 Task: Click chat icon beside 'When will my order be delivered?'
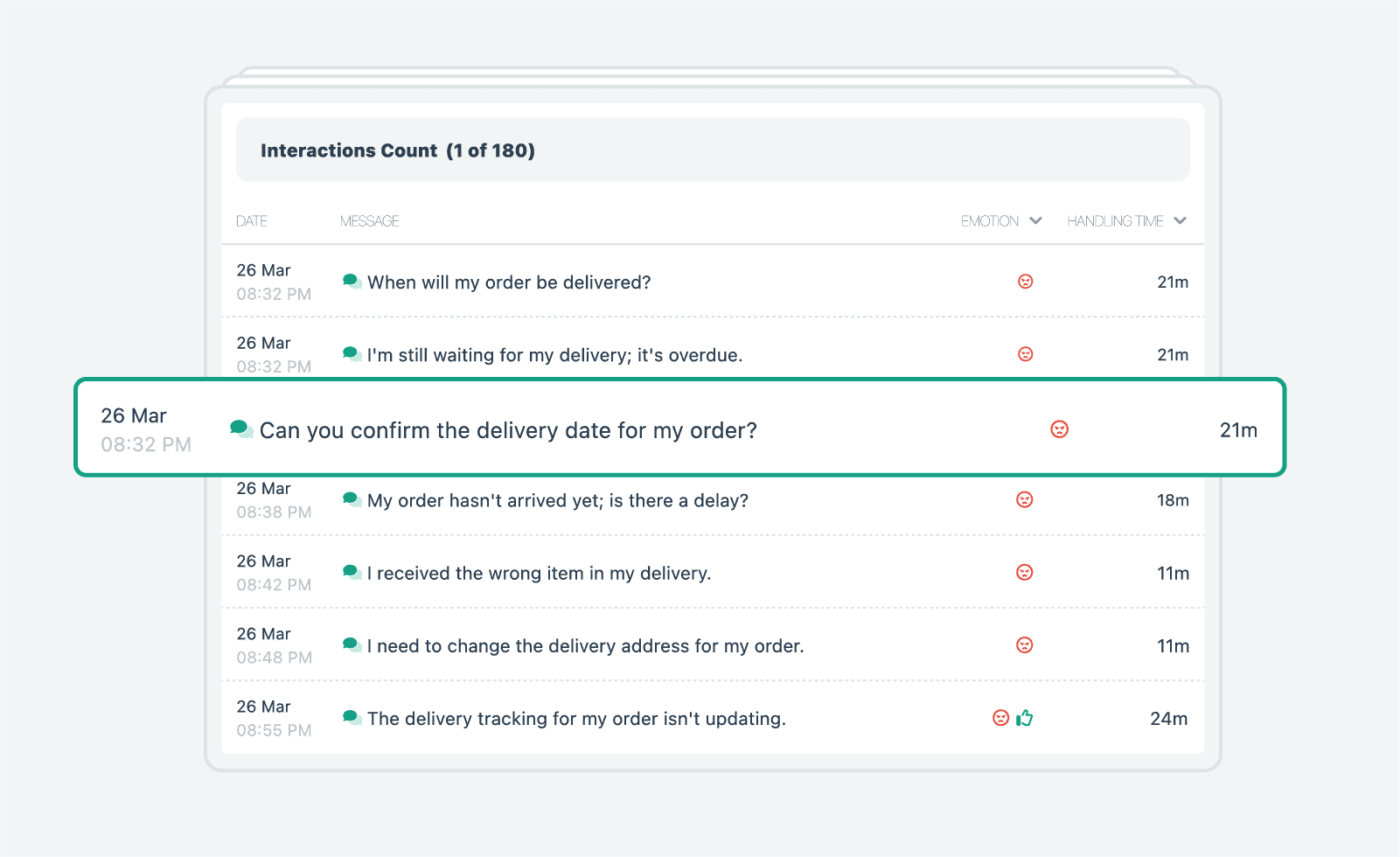click(352, 282)
